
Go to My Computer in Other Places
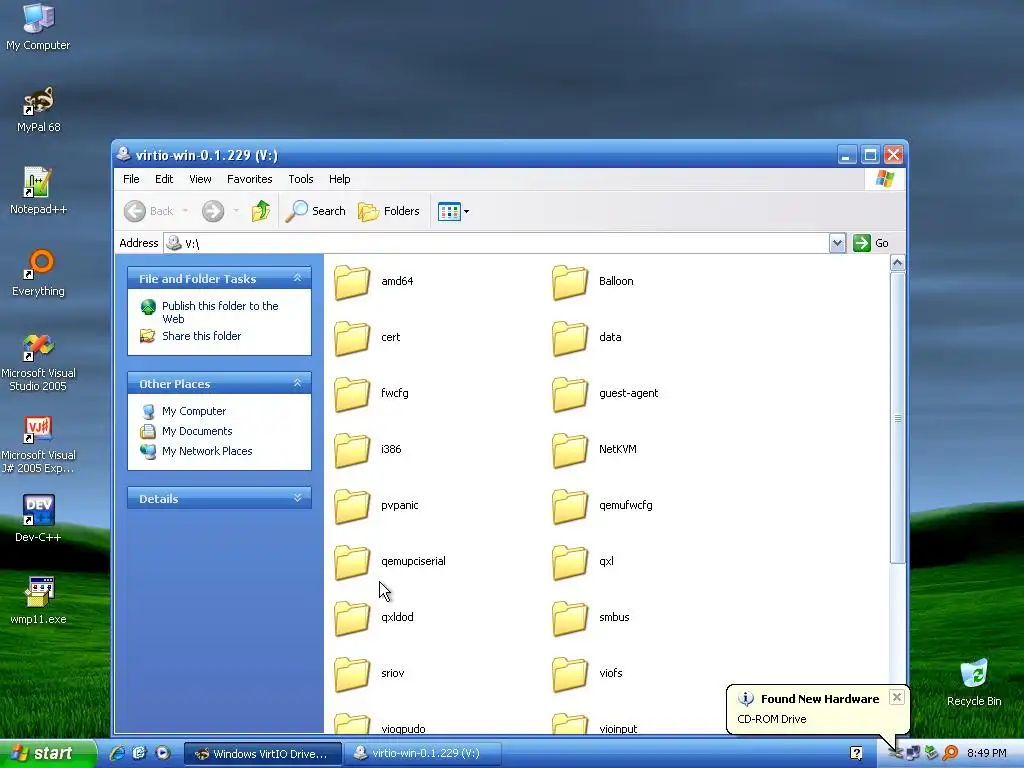tap(194, 411)
